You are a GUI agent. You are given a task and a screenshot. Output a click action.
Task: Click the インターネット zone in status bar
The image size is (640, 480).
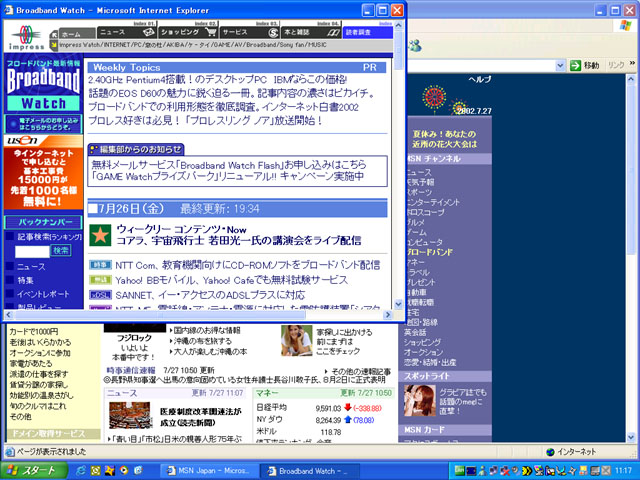click(572, 452)
